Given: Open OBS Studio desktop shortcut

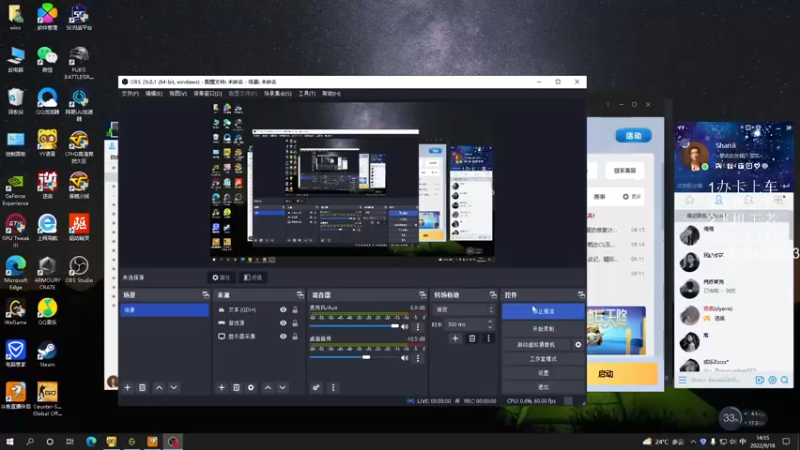Looking at the screenshot, I should point(79,270).
